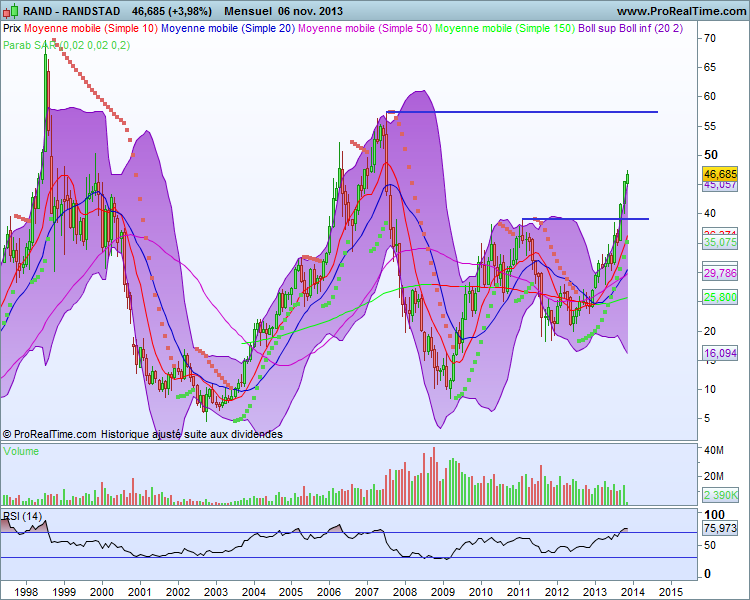Click the 2 390K volume value tag

click(x=720, y=495)
